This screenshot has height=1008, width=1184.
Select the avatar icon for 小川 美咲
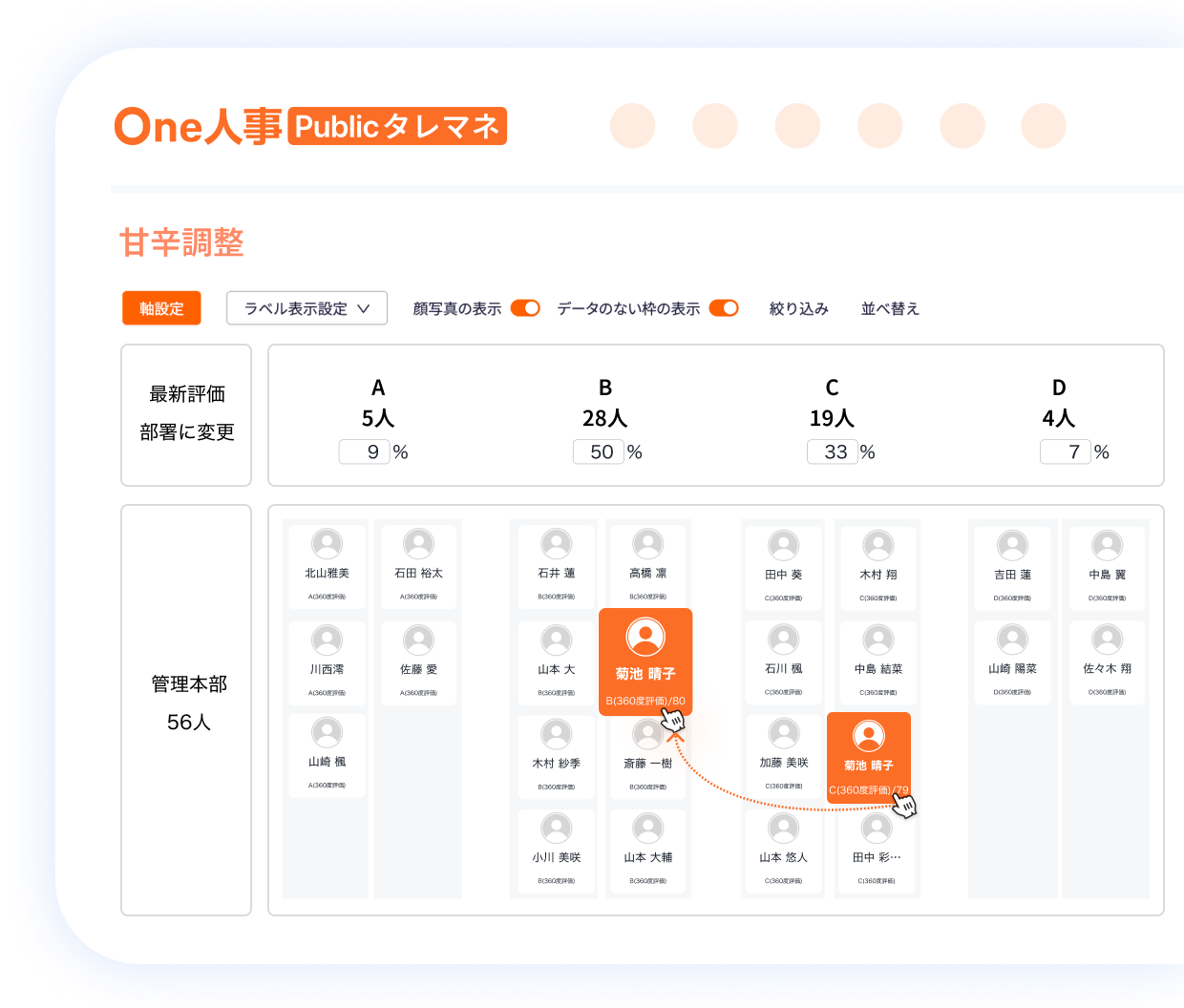[556, 828]
